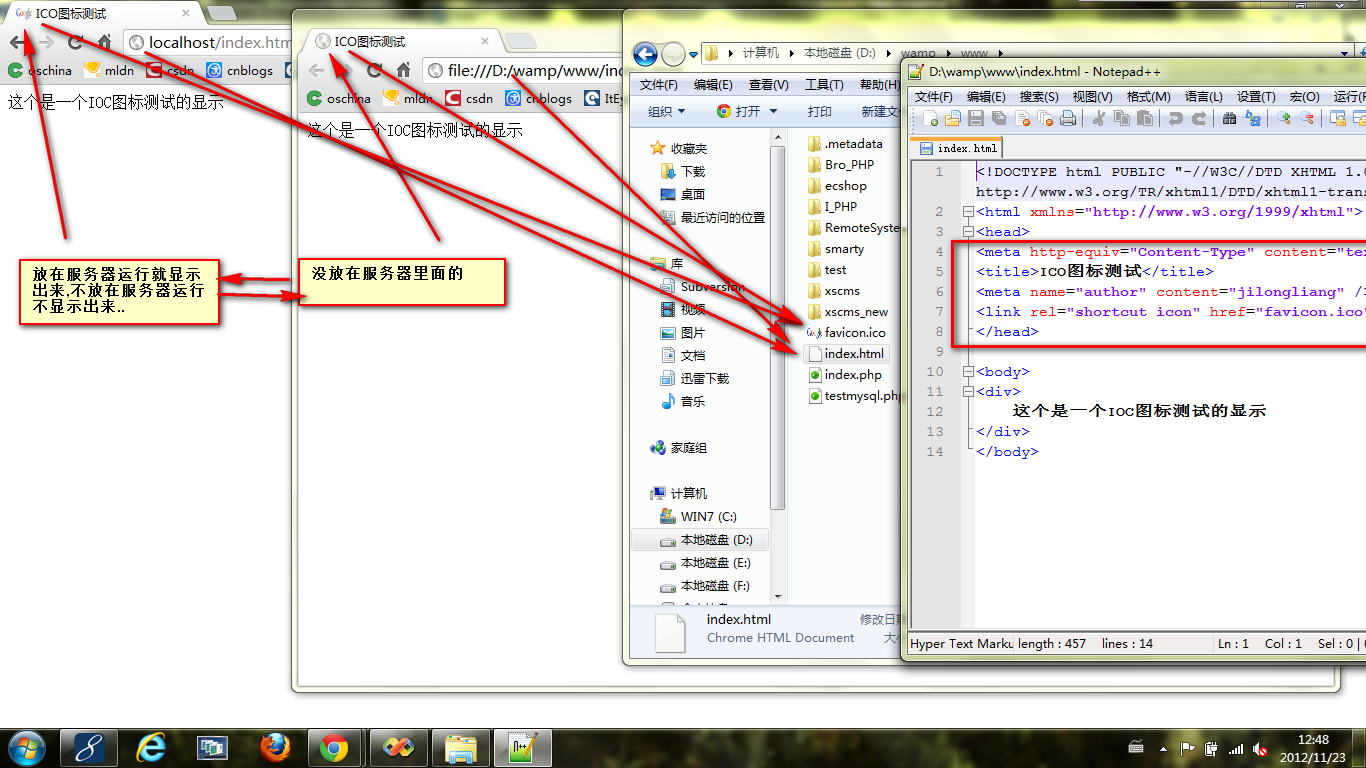1366x768 pixels.
Task: Collapse the <div> fold marker on line 11
Action: pos(967,392)
